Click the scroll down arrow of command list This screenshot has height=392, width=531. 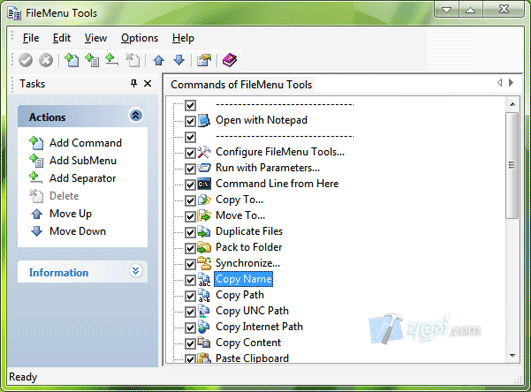[512, 355]
